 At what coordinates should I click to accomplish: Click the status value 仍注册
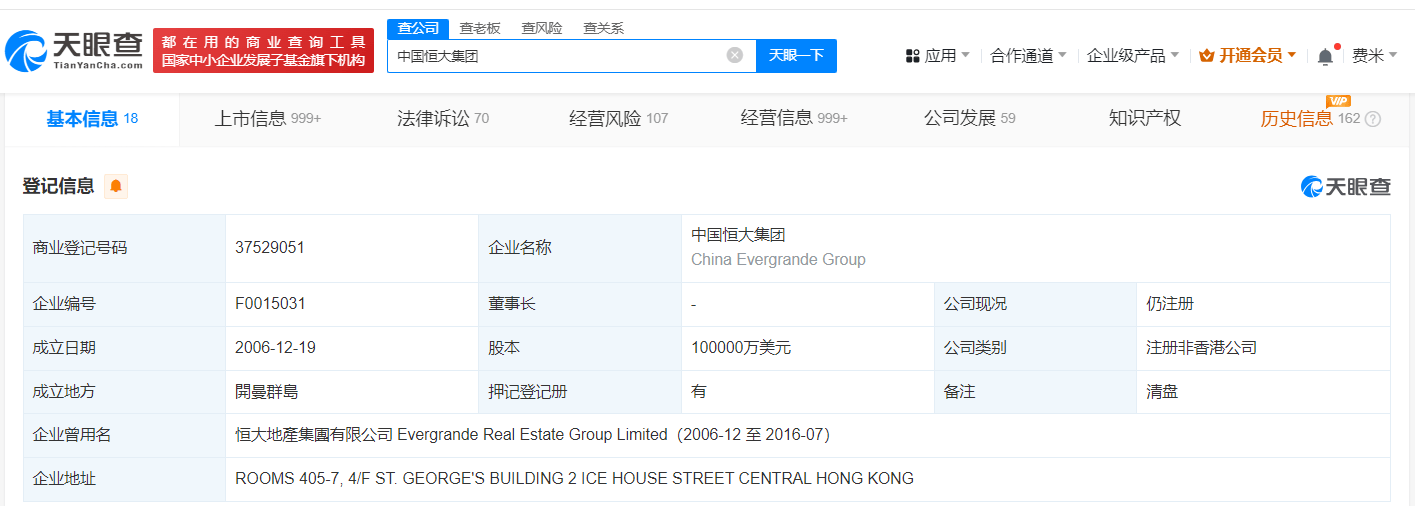[x=1170, y=304]
